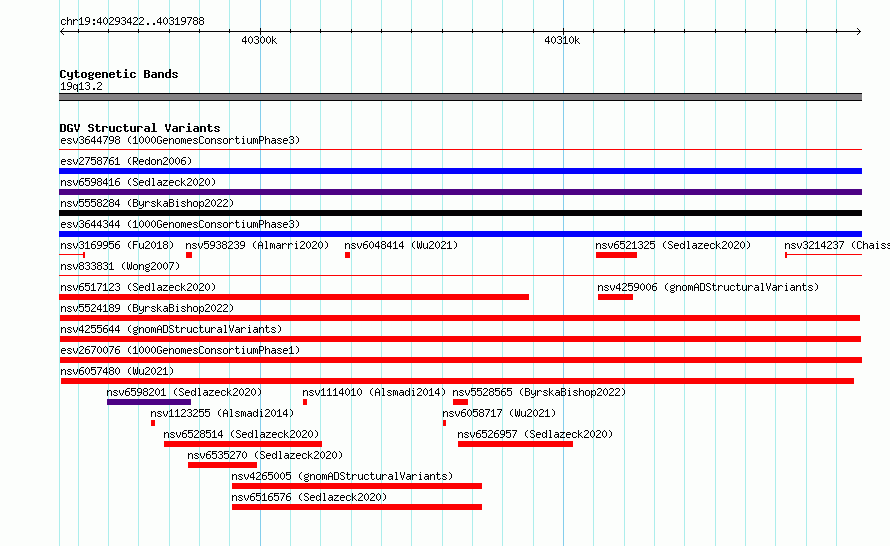Viewport: 890px width, 546px height.
Task: Open the nsv6058717 (Wu2021) label
Action: point(499,413)
